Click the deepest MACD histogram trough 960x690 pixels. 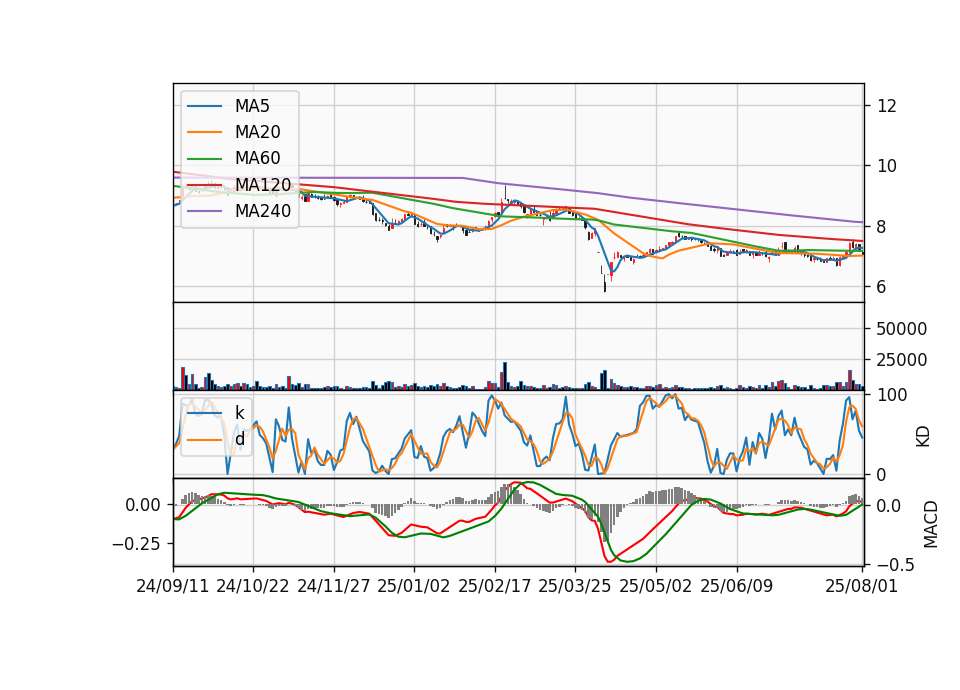[x=606, y=523]
